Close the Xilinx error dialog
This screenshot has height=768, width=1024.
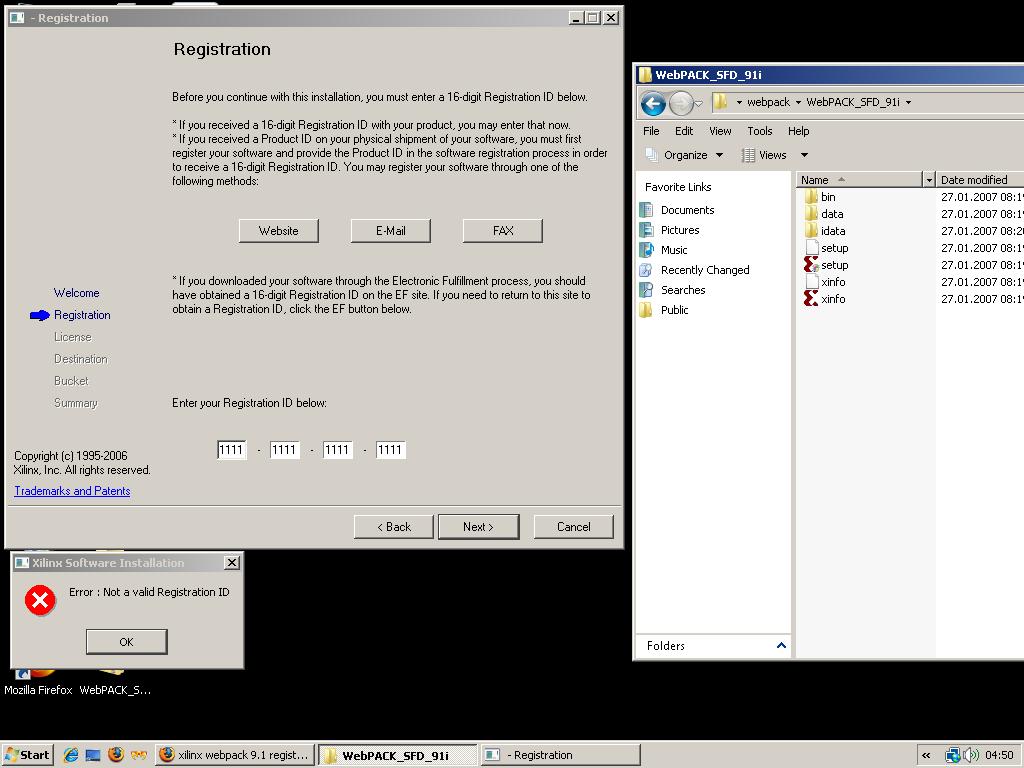coord(231,562)
